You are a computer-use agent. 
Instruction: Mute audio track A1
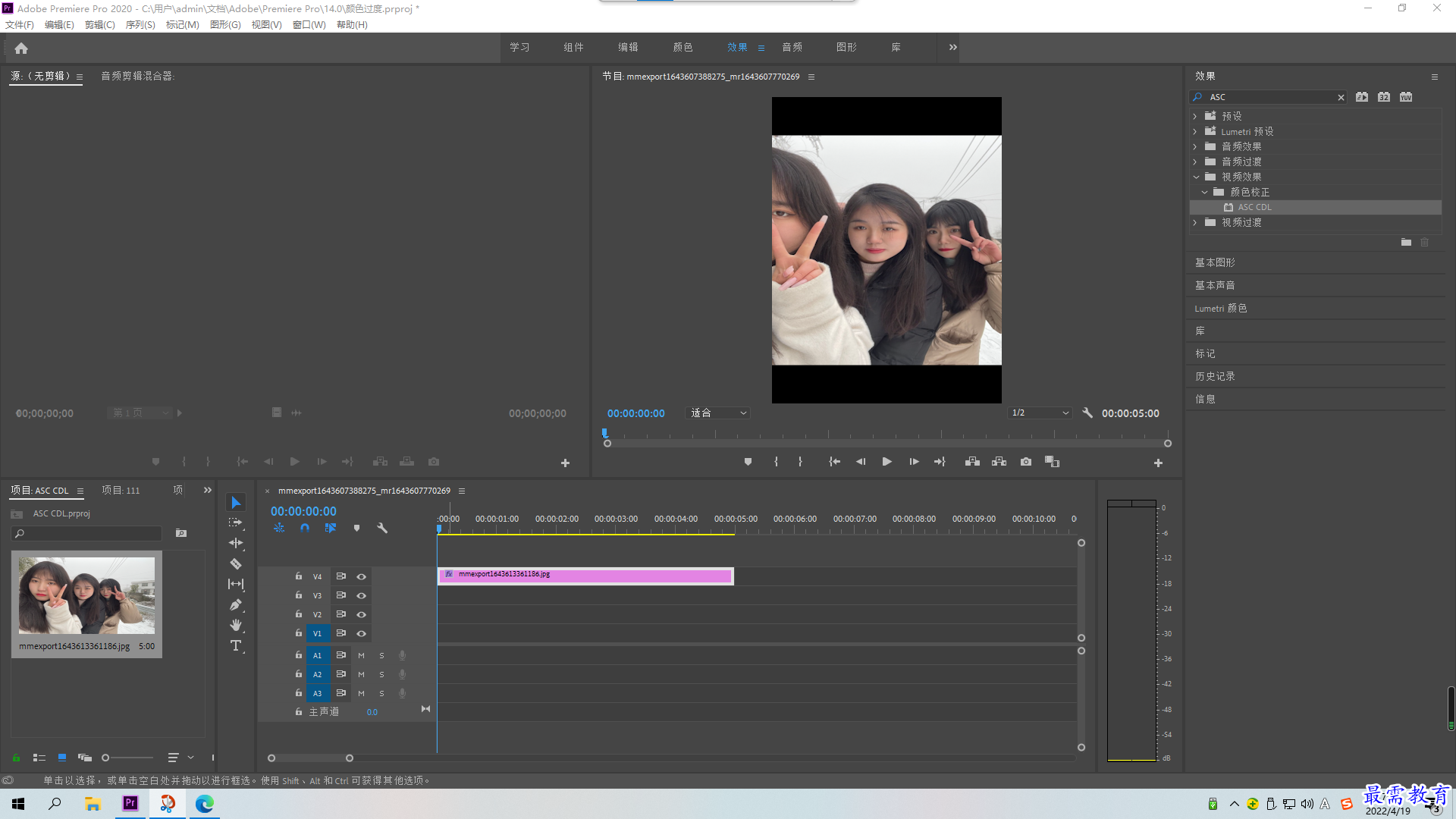tap(361, 655)
